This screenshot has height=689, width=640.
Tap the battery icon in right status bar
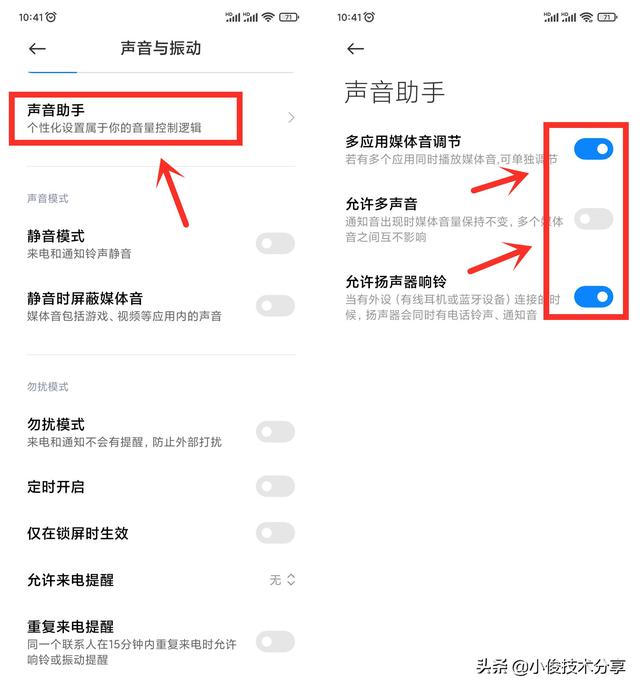tap(607, 17)
